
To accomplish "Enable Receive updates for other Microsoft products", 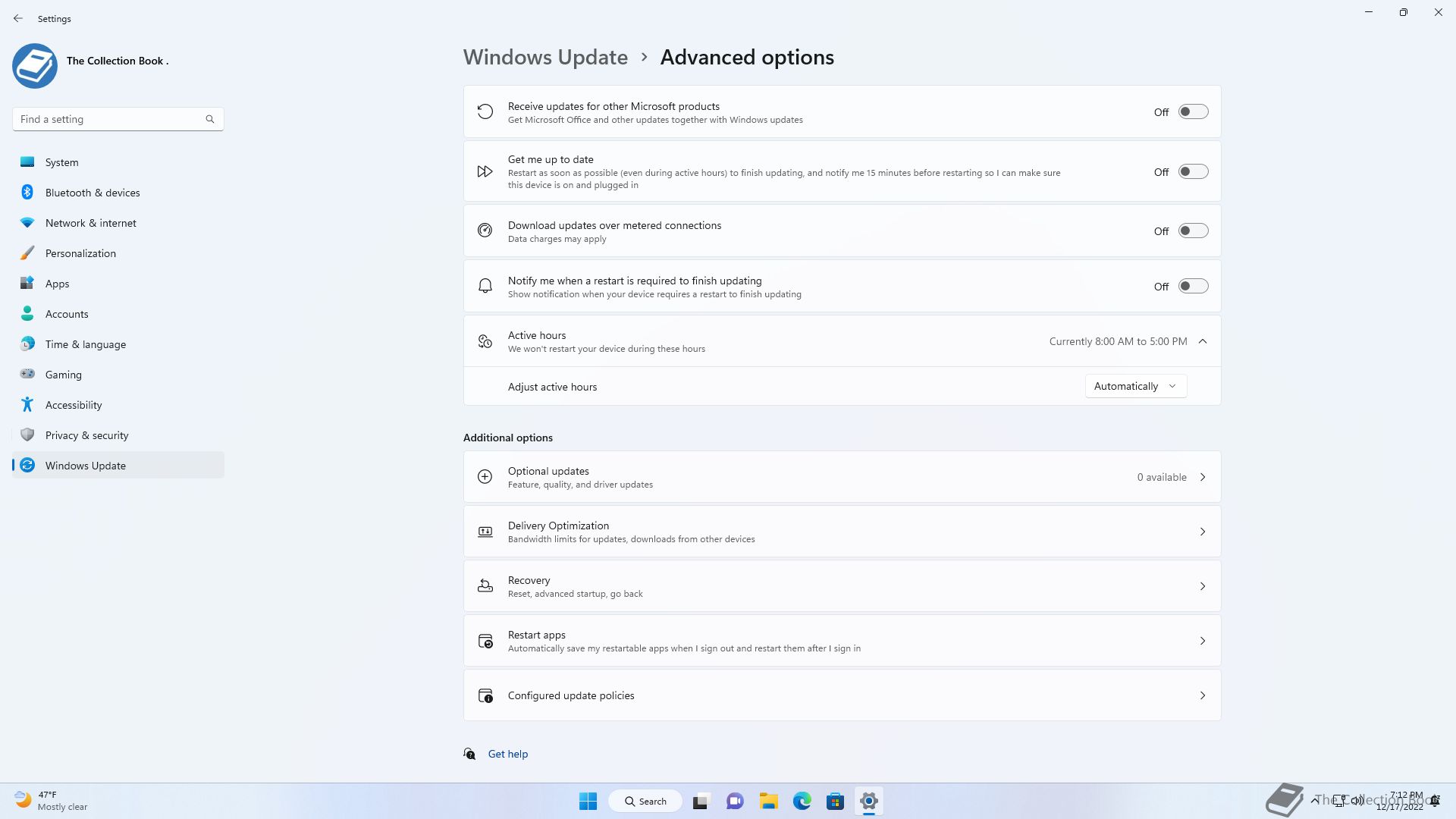I will 1193,111.
